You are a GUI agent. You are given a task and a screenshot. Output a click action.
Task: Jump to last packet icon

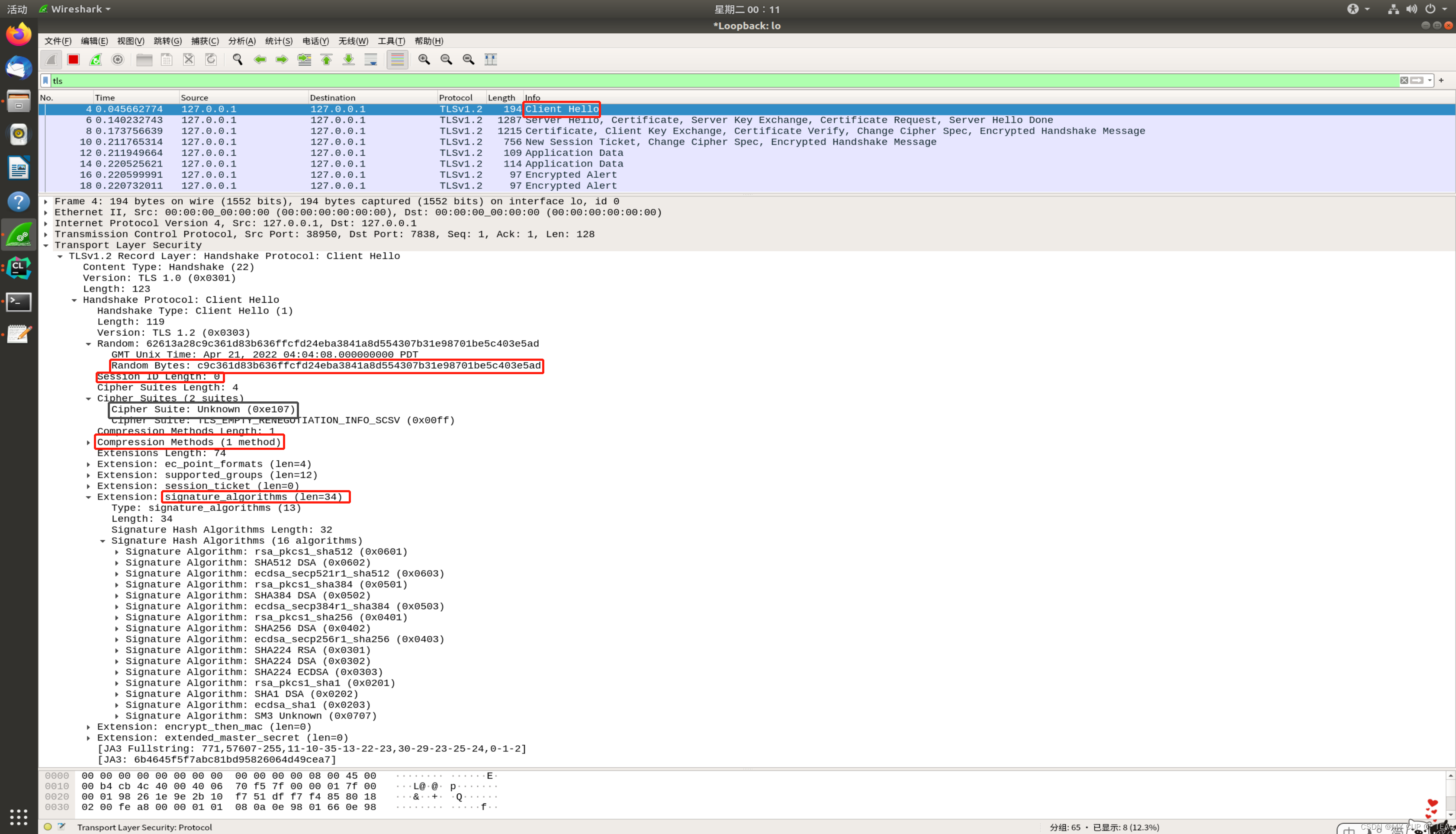[348, 60]
